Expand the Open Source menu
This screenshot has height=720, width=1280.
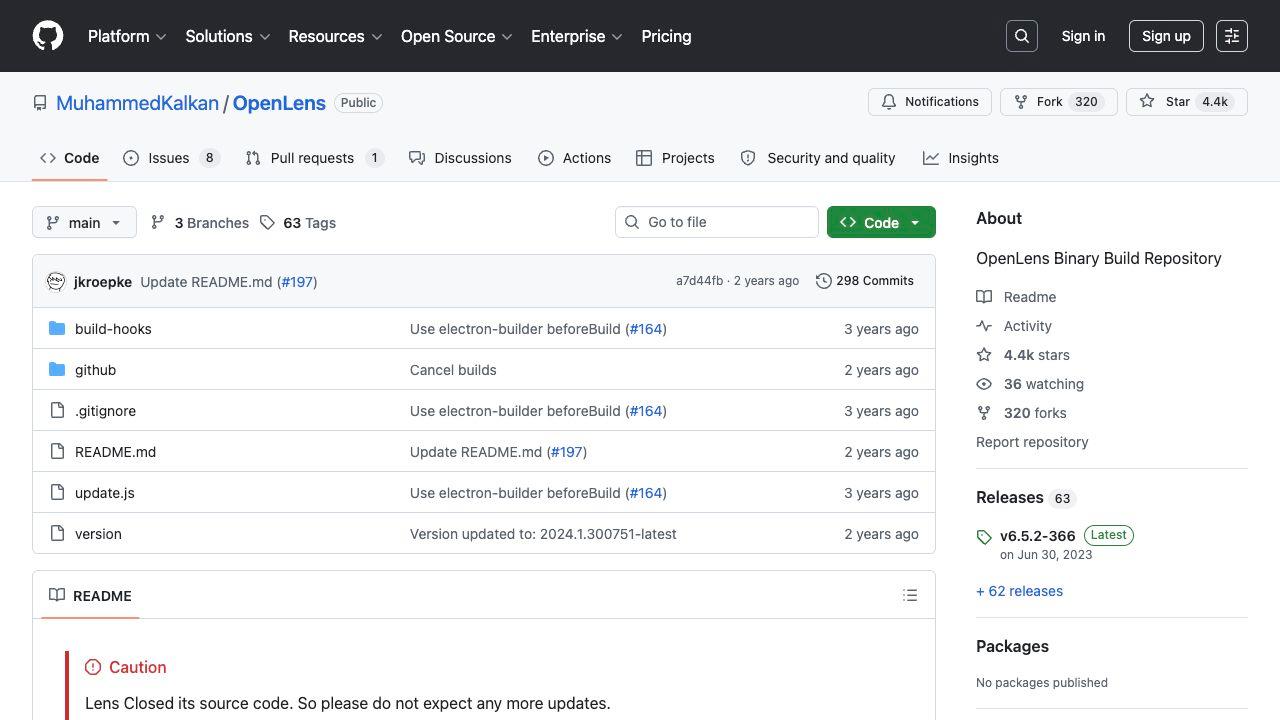coord(457,36)
